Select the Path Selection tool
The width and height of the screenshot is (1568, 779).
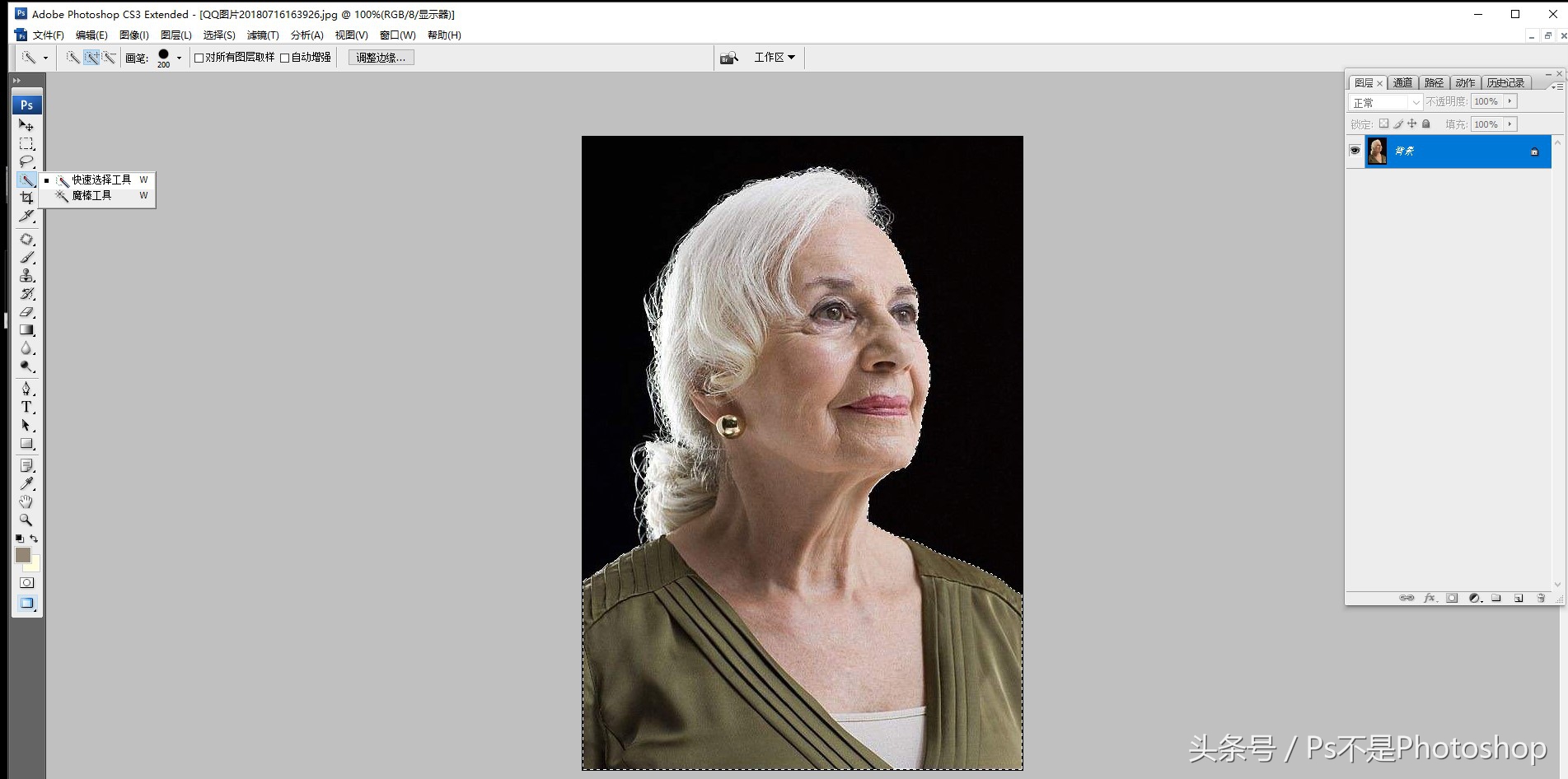[x=26, y=425]
